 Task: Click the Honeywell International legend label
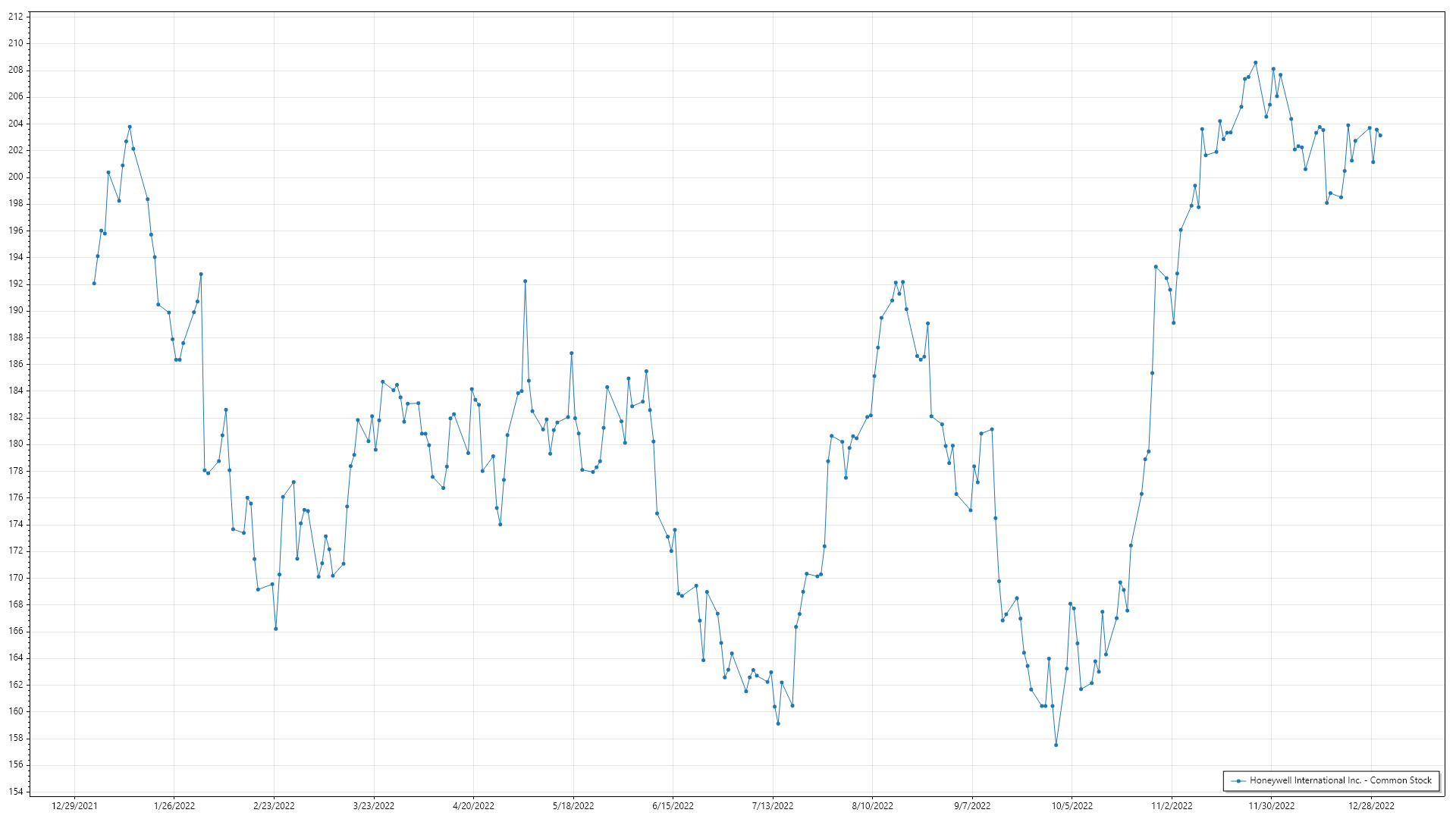click(x=1340, y=780)
